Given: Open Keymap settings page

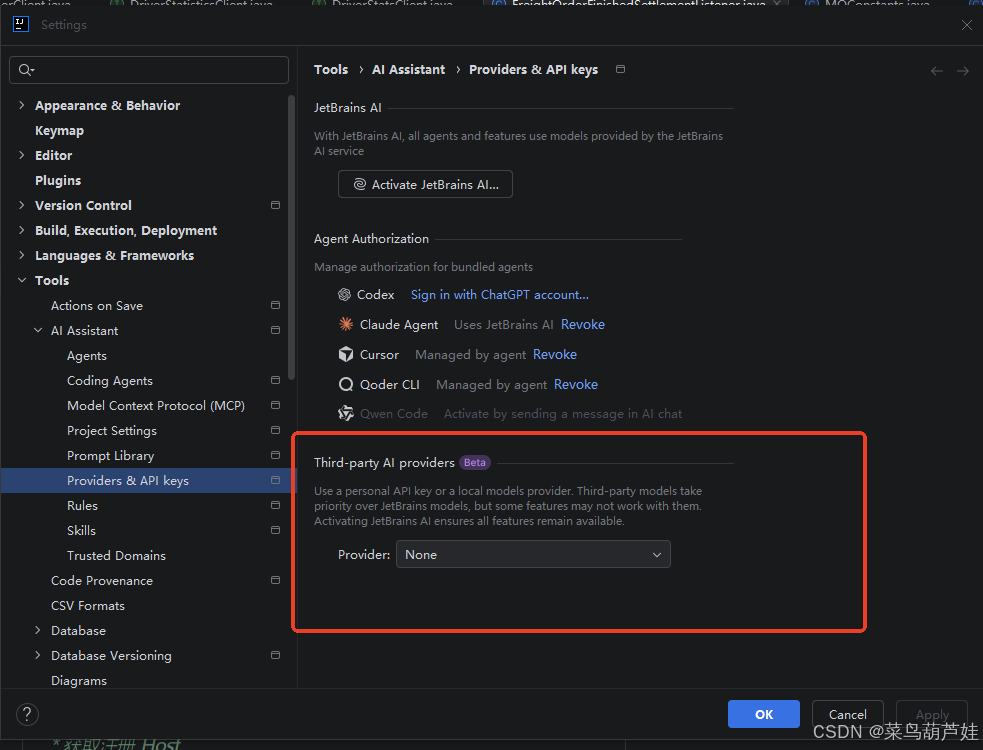Looking at the screenshot, I should 60,130.
